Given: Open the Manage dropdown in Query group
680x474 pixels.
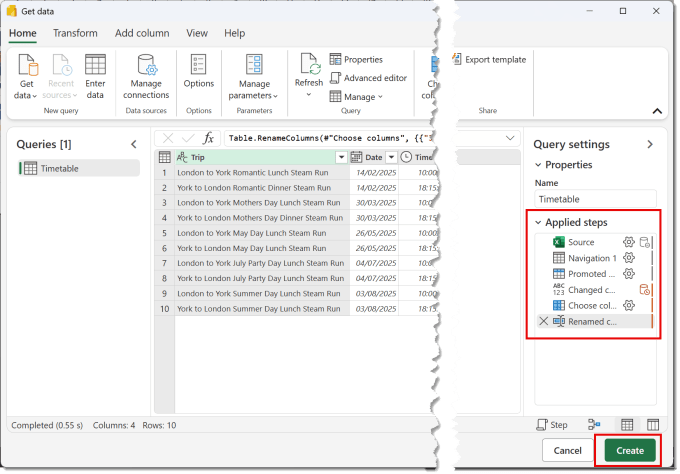Looking at the screenshot, I should coord(356,97).
